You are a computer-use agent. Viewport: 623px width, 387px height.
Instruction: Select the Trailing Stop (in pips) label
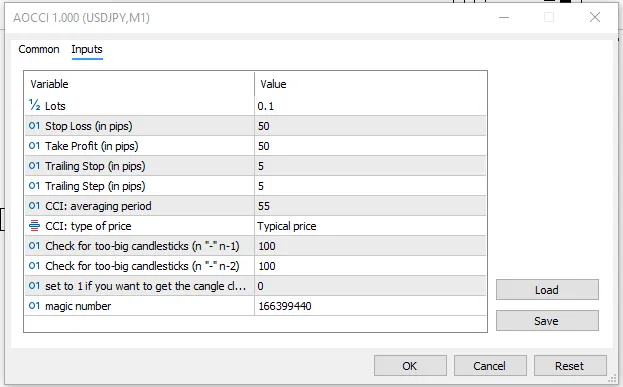pos(95,166)
